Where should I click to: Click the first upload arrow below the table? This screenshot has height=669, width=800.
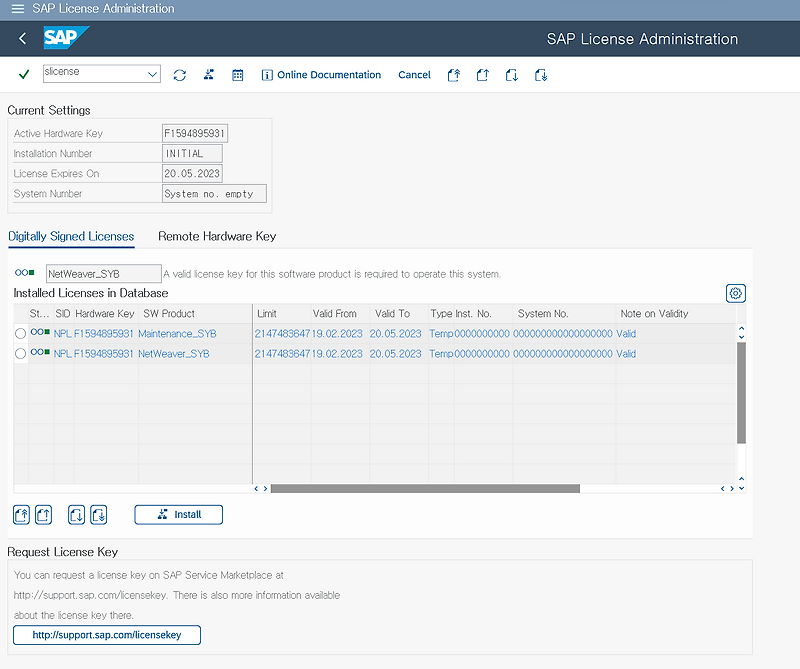click(x=21, y=514)
